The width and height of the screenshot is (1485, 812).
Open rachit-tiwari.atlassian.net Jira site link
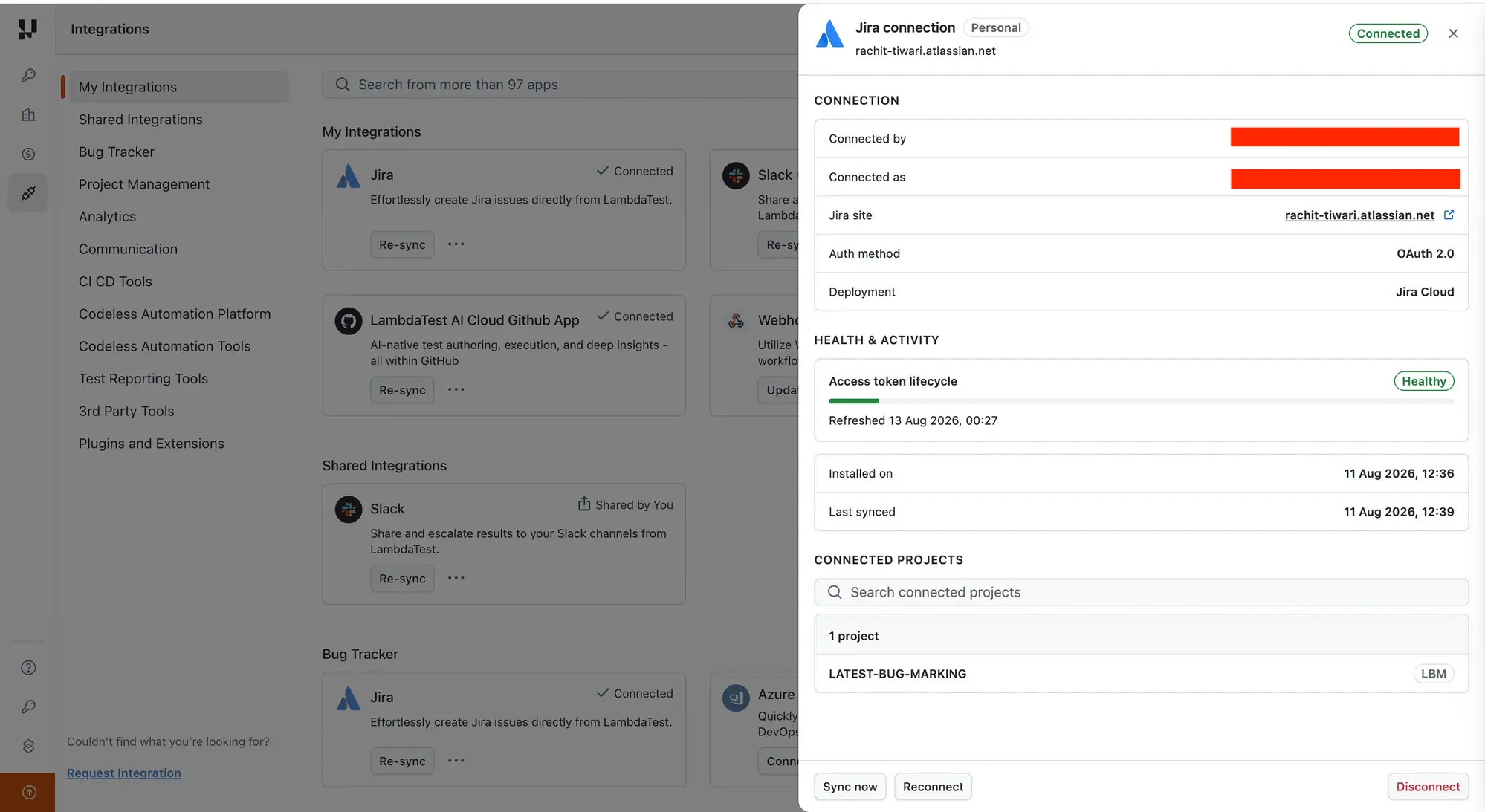coord(1359,215)
